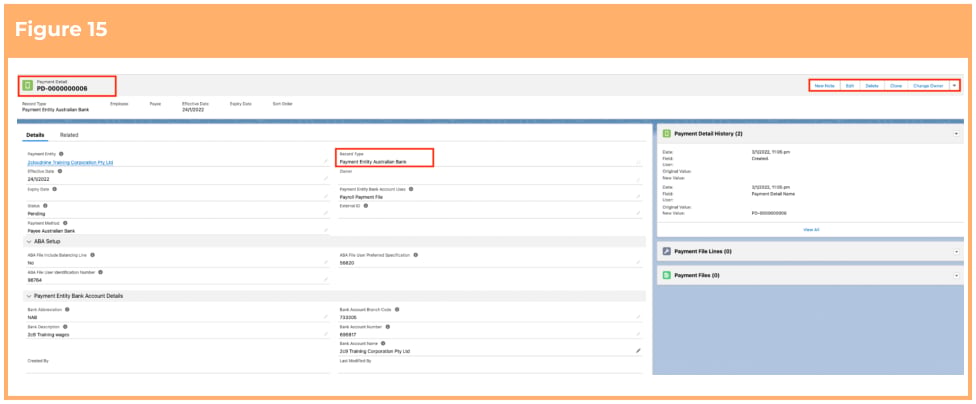Click the edit pencil for Payment Method field
This screenshot has height=404, width=976.
326,230
